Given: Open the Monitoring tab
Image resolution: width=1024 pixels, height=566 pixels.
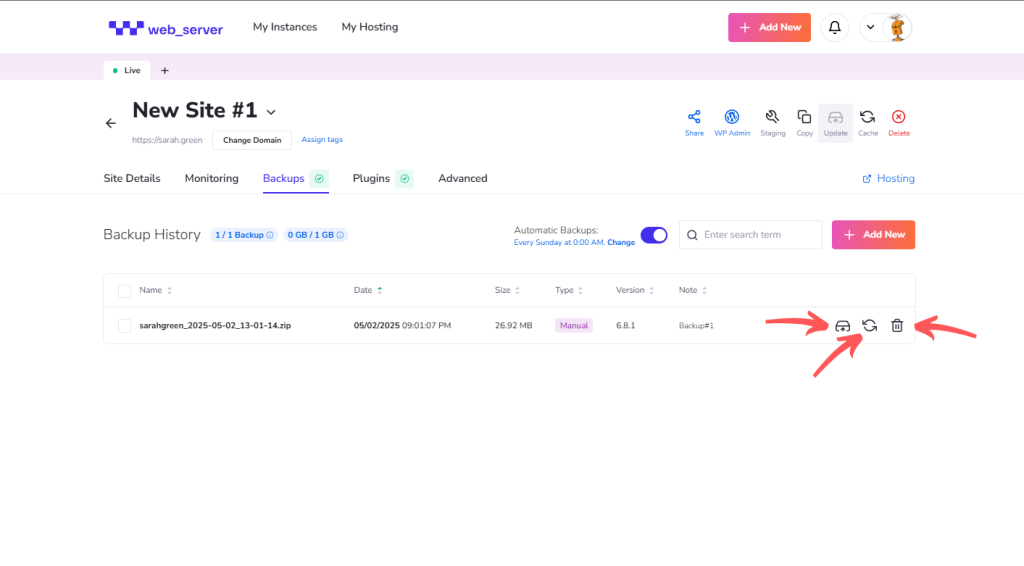Looking at the screenshot, I should pyautogui.click(x=211, y=178).
